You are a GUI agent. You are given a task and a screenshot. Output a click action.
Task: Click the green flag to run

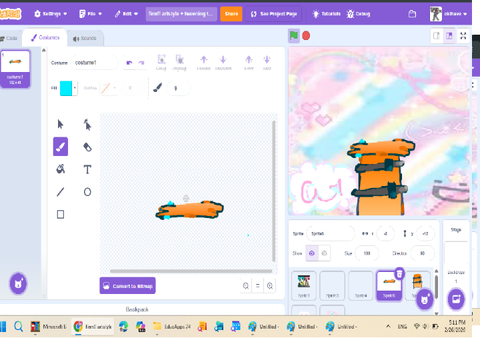tap(294, 35)
